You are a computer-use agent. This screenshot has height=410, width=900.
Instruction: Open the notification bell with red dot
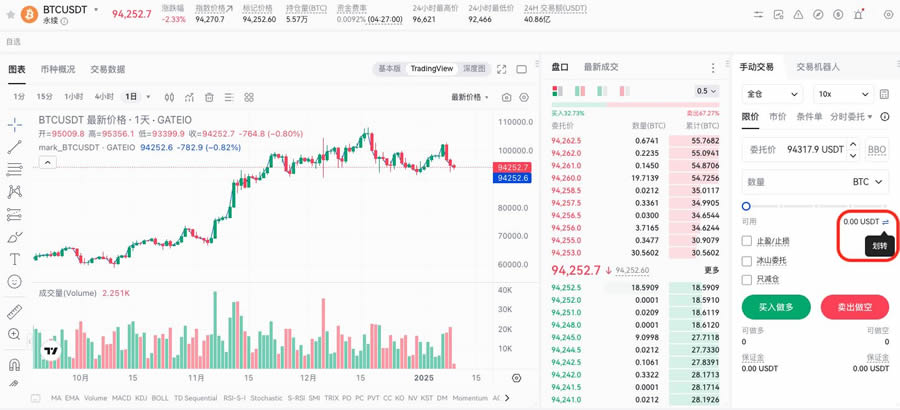pyautogui.click(x=859, y=14)
